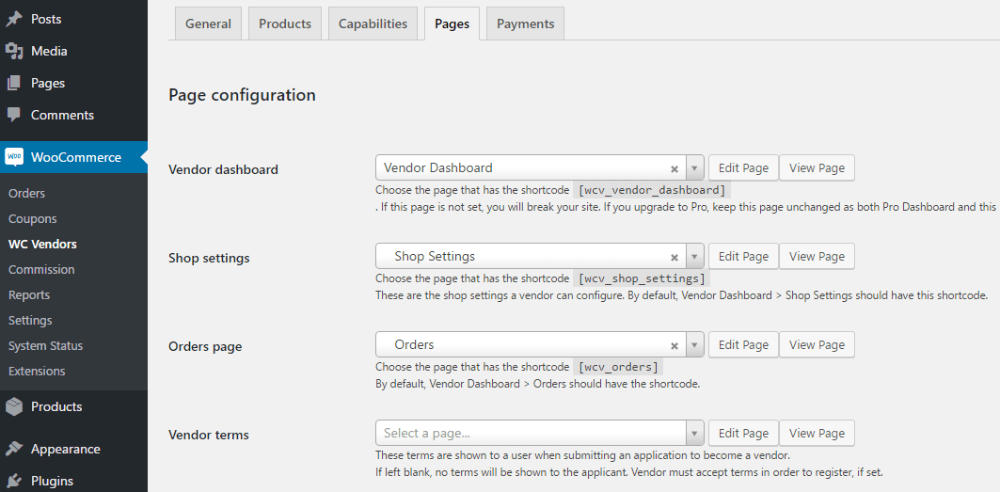Viewport: 1000px width, 492px height.
Task: Open the Commission submenu item
Action: [41, 270]
